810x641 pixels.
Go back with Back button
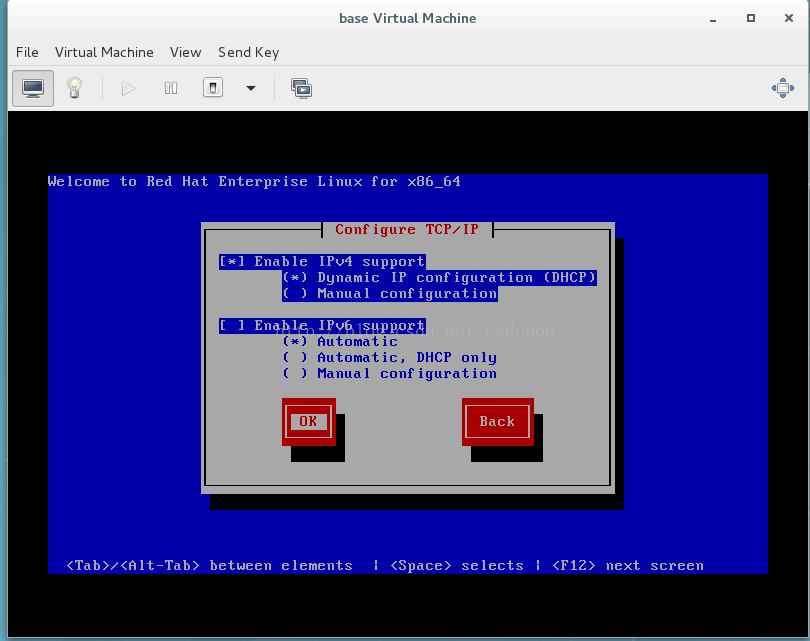click(x=497, y=421)
